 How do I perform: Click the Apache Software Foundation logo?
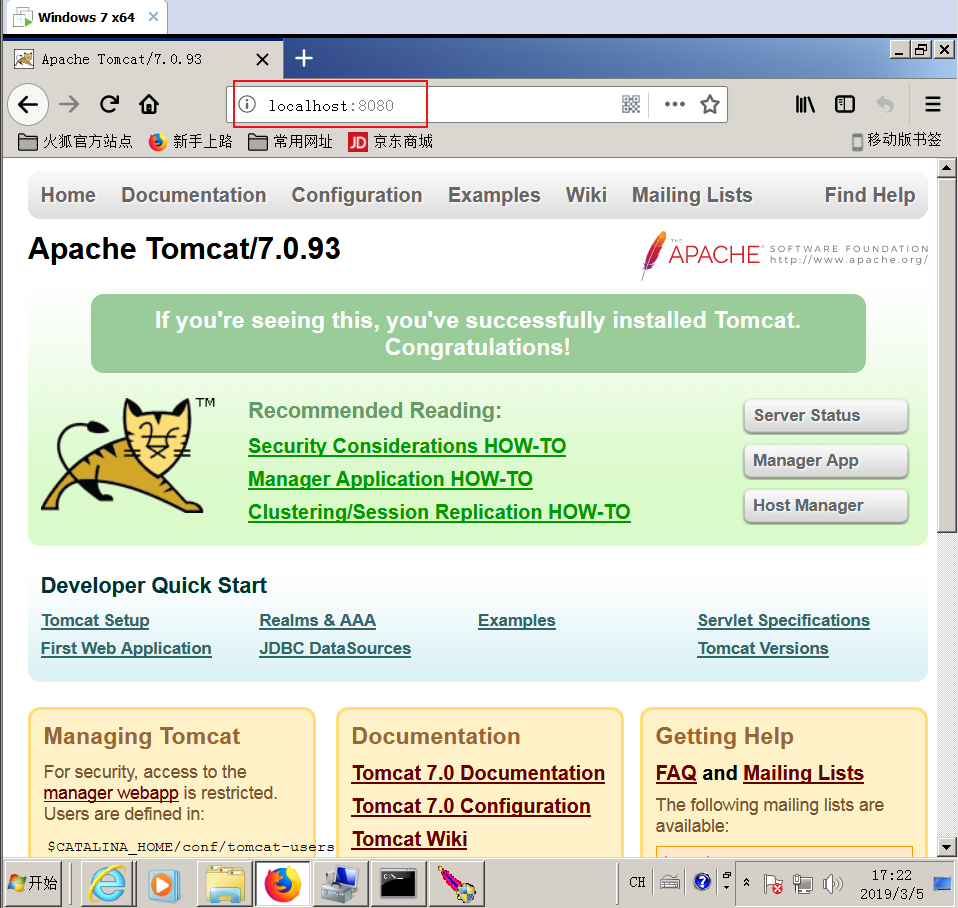pyautogui.click(x=784, y=255)
